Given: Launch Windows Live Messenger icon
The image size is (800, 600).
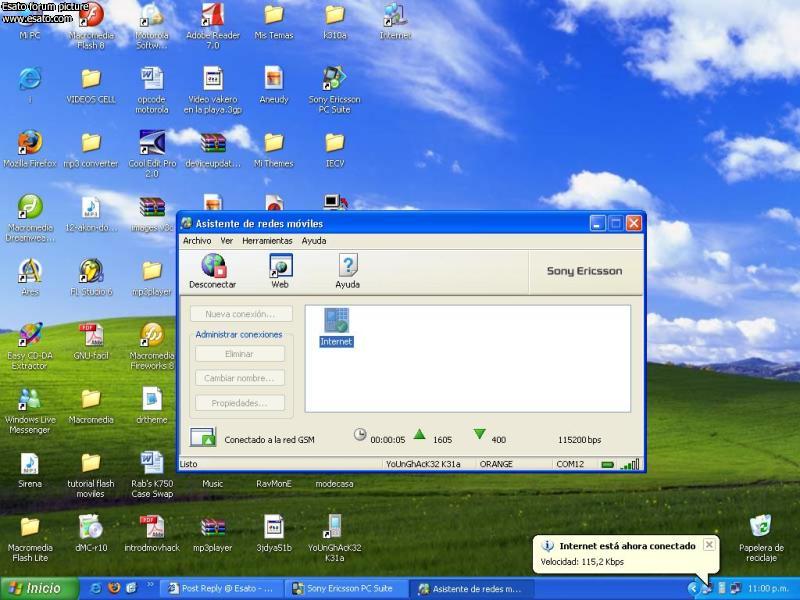Looking at the screenshot, I should [30, 410].
